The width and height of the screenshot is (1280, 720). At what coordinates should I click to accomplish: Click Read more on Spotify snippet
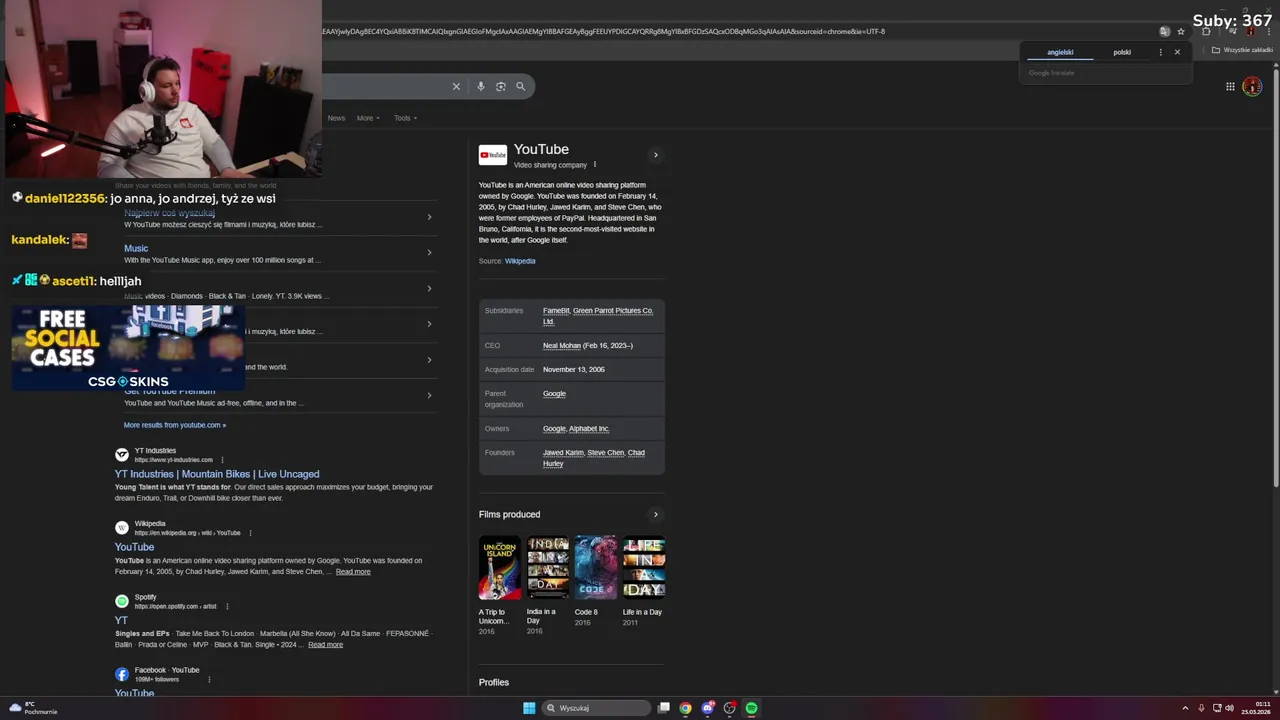[x=325, y=645]
